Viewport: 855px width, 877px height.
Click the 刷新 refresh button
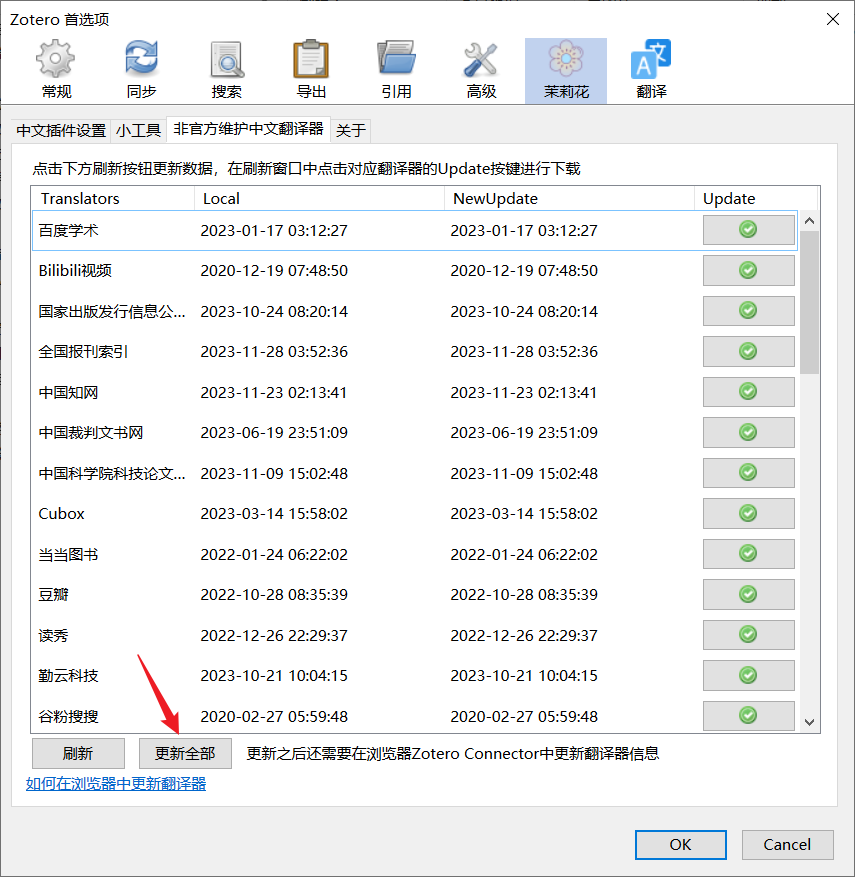coord(78,753)
